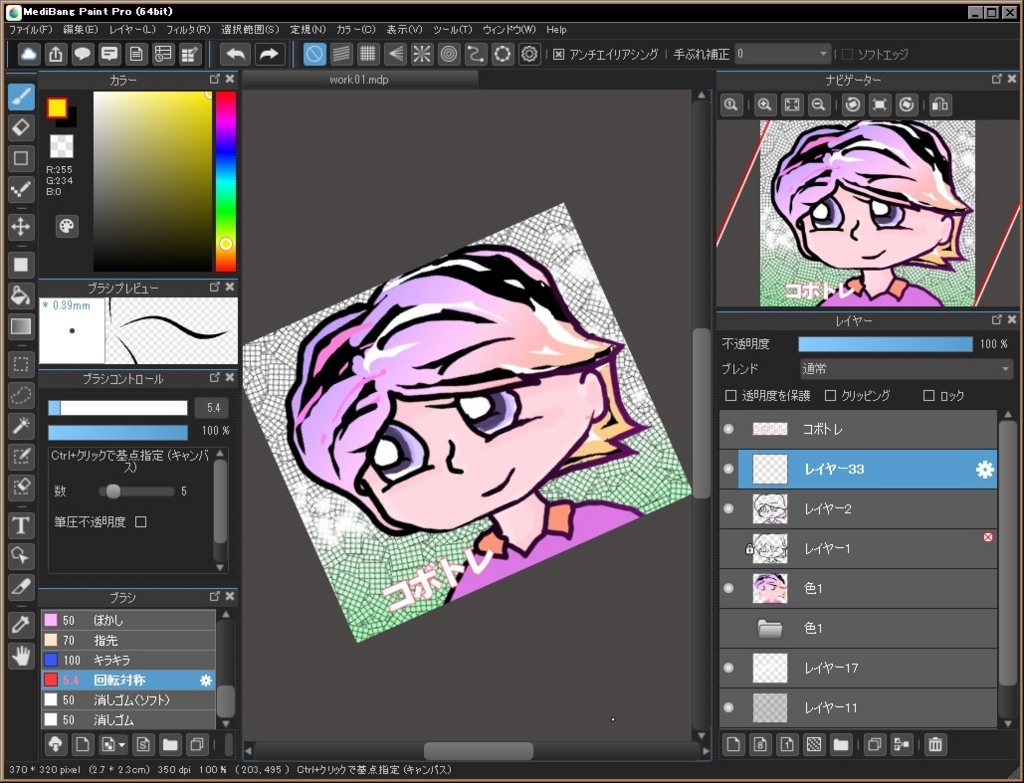
Task: Undock the Navigator panel with its float icon
Action: pos(997,79)
